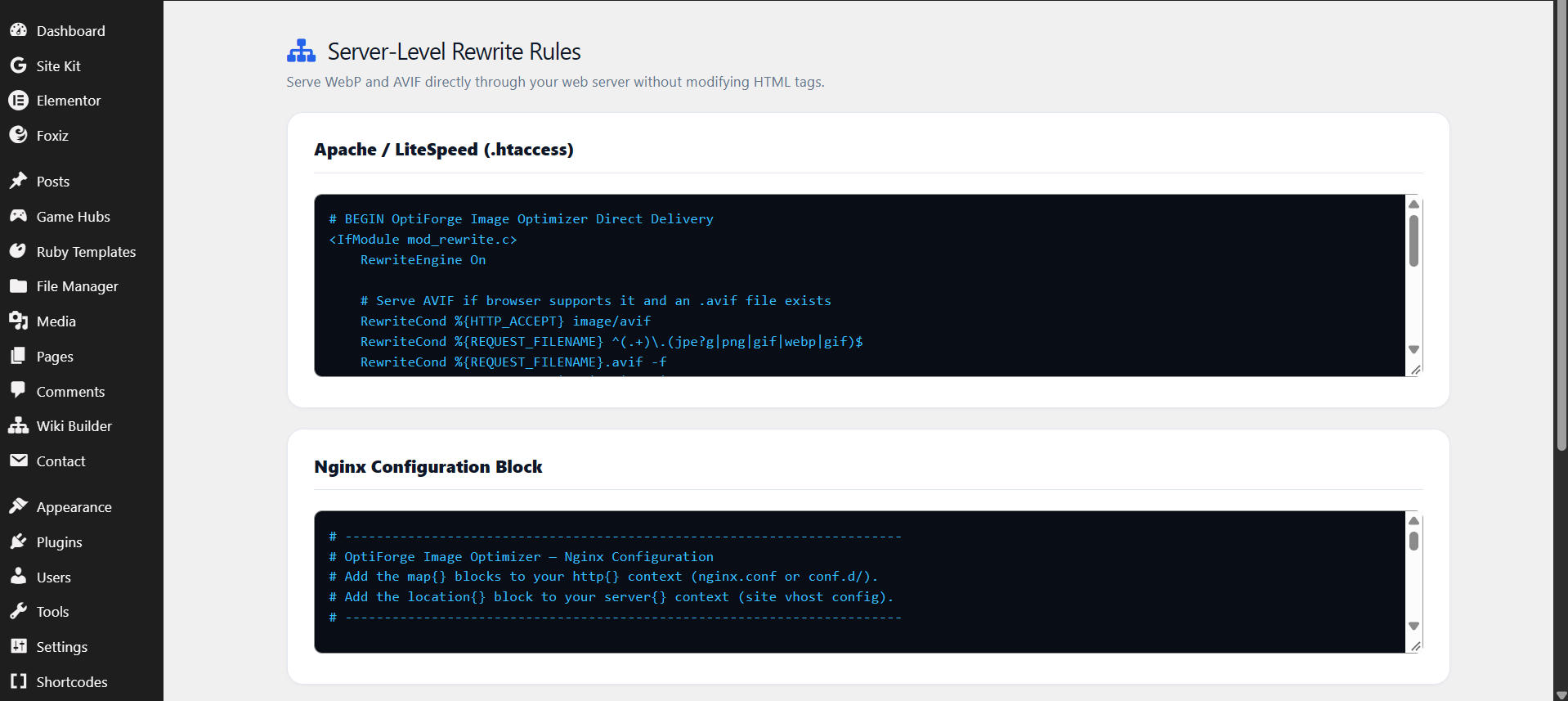The height and width of the screenshot is (701, 1568).
Task: Click the page vertical scrollbar thumb
Action: pyautogui.click(x=1561, y=225)
